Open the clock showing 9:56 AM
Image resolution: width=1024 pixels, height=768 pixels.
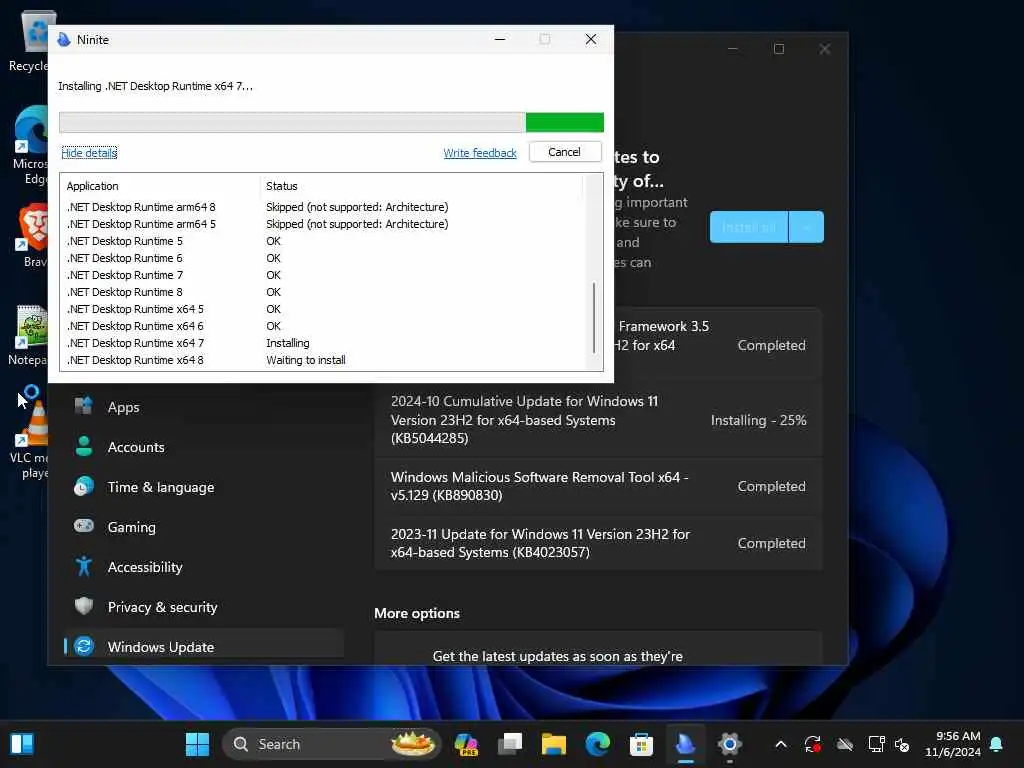tap(953, 744)
